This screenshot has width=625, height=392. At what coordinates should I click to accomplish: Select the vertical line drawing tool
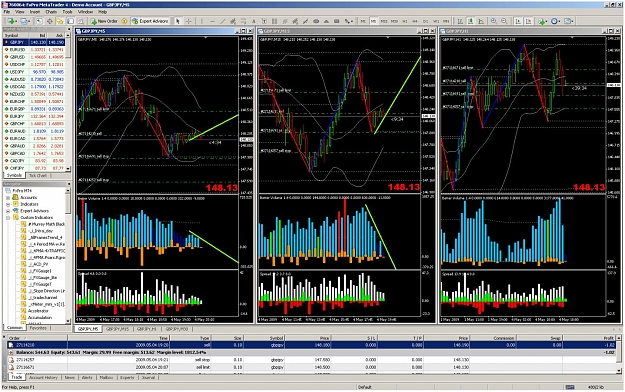(202, 21)
